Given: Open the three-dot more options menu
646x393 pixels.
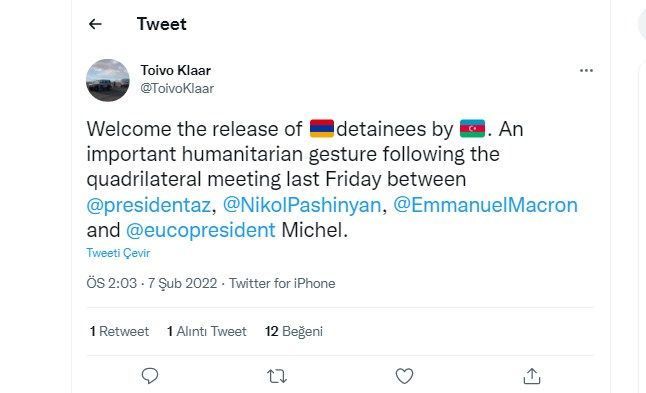Looking at the screenshot, I should coord(586,70).
